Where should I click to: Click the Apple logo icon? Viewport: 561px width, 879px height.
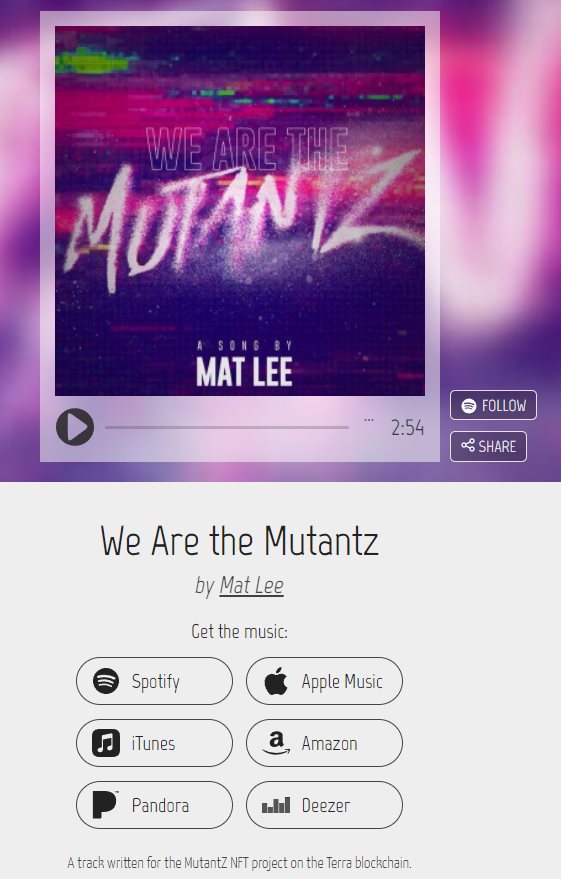point(276,681)
